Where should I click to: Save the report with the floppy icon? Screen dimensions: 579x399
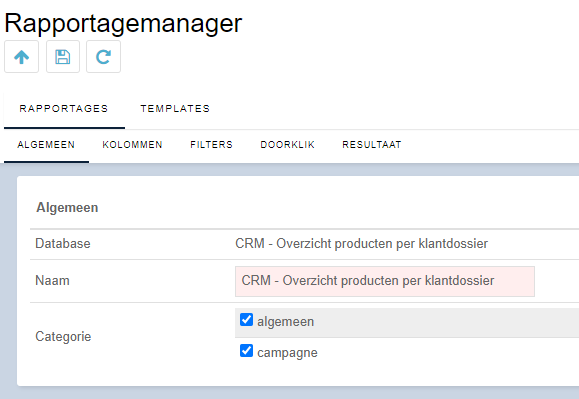coord(63,57)
